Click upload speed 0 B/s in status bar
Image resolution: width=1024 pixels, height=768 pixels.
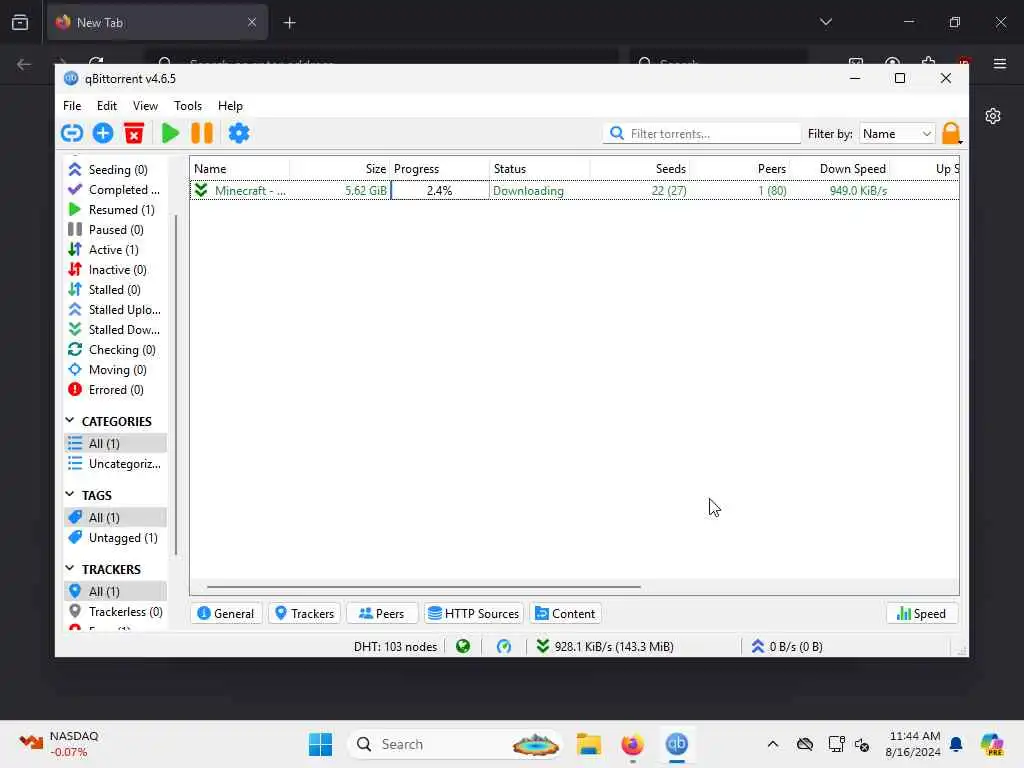787,647
